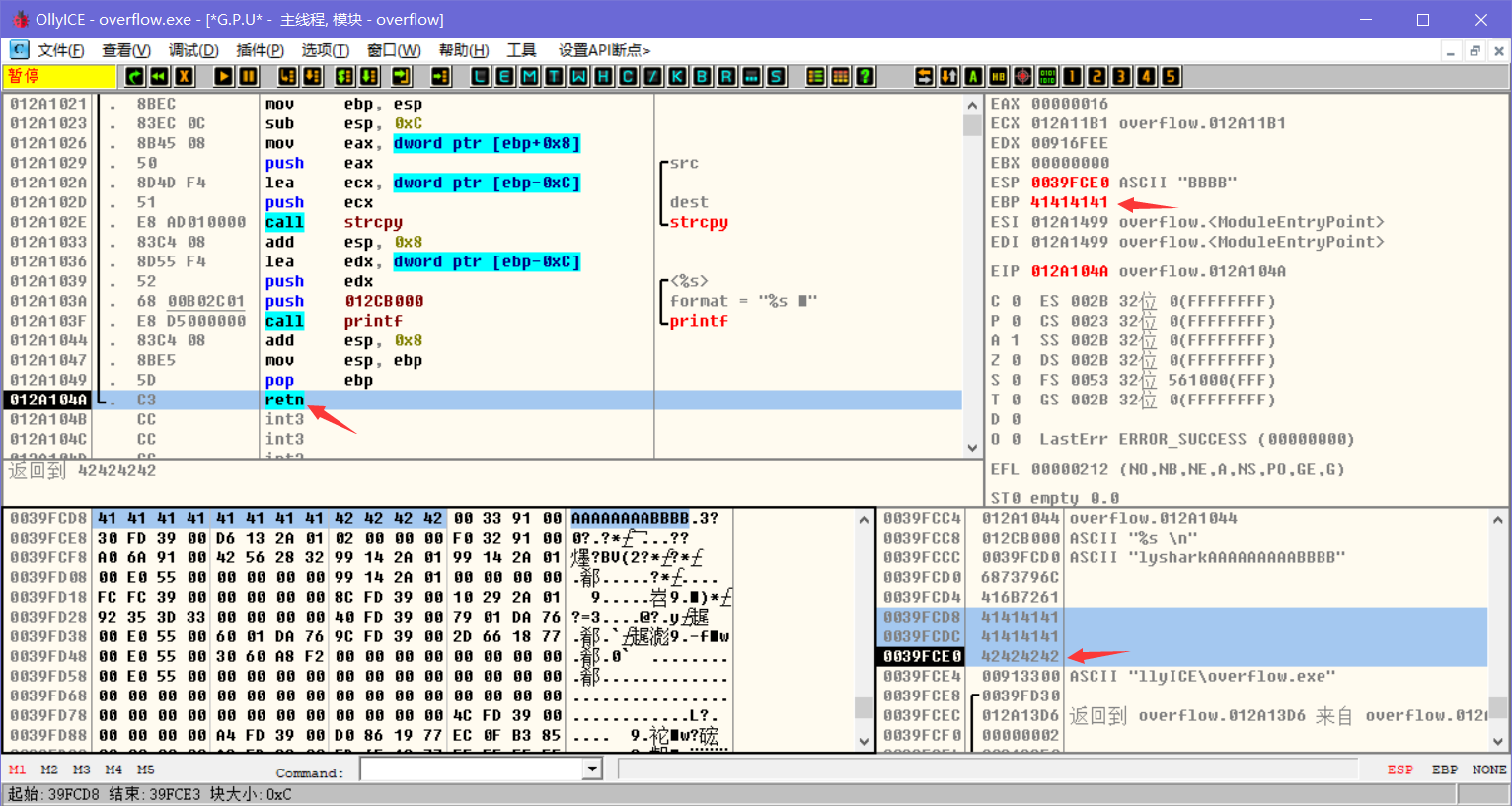Open Windows list with W icon

coord(579,76)
